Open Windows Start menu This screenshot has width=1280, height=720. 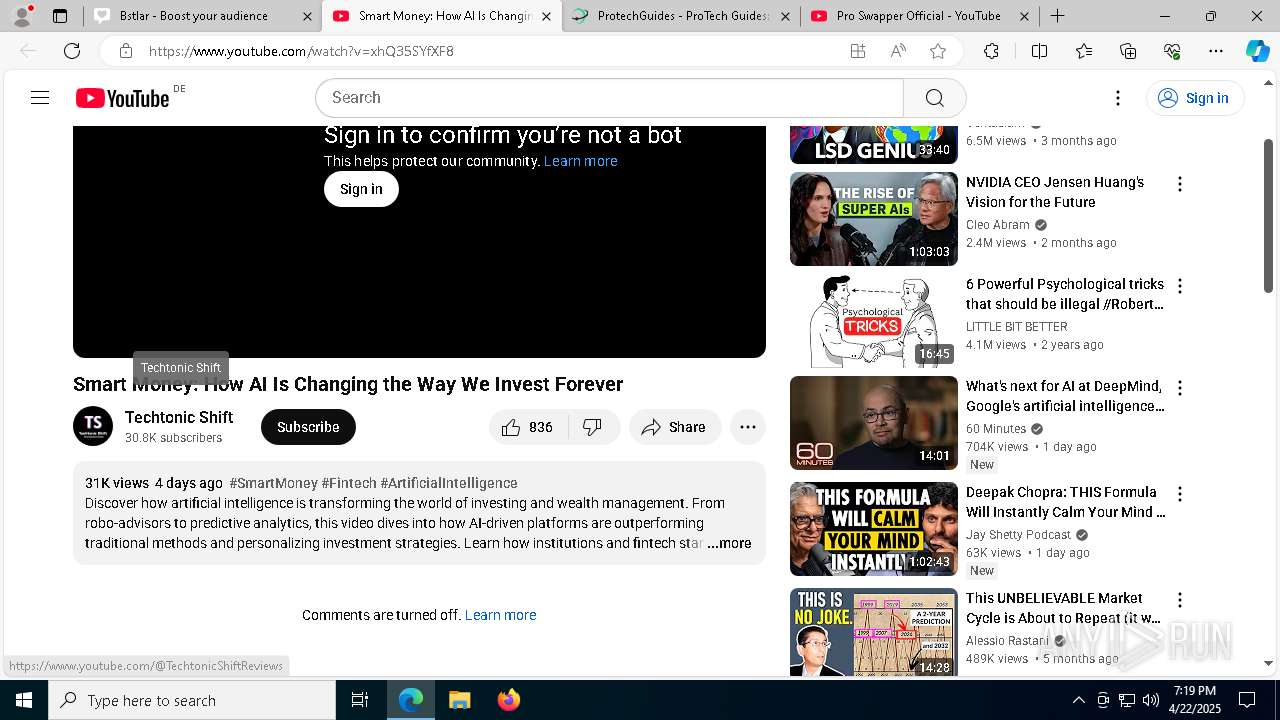pyautogui.click(x=24, y=700)
